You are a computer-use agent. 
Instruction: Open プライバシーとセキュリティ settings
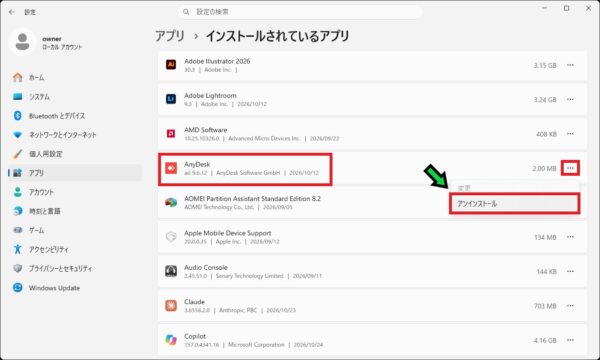(x=75, y=269)
